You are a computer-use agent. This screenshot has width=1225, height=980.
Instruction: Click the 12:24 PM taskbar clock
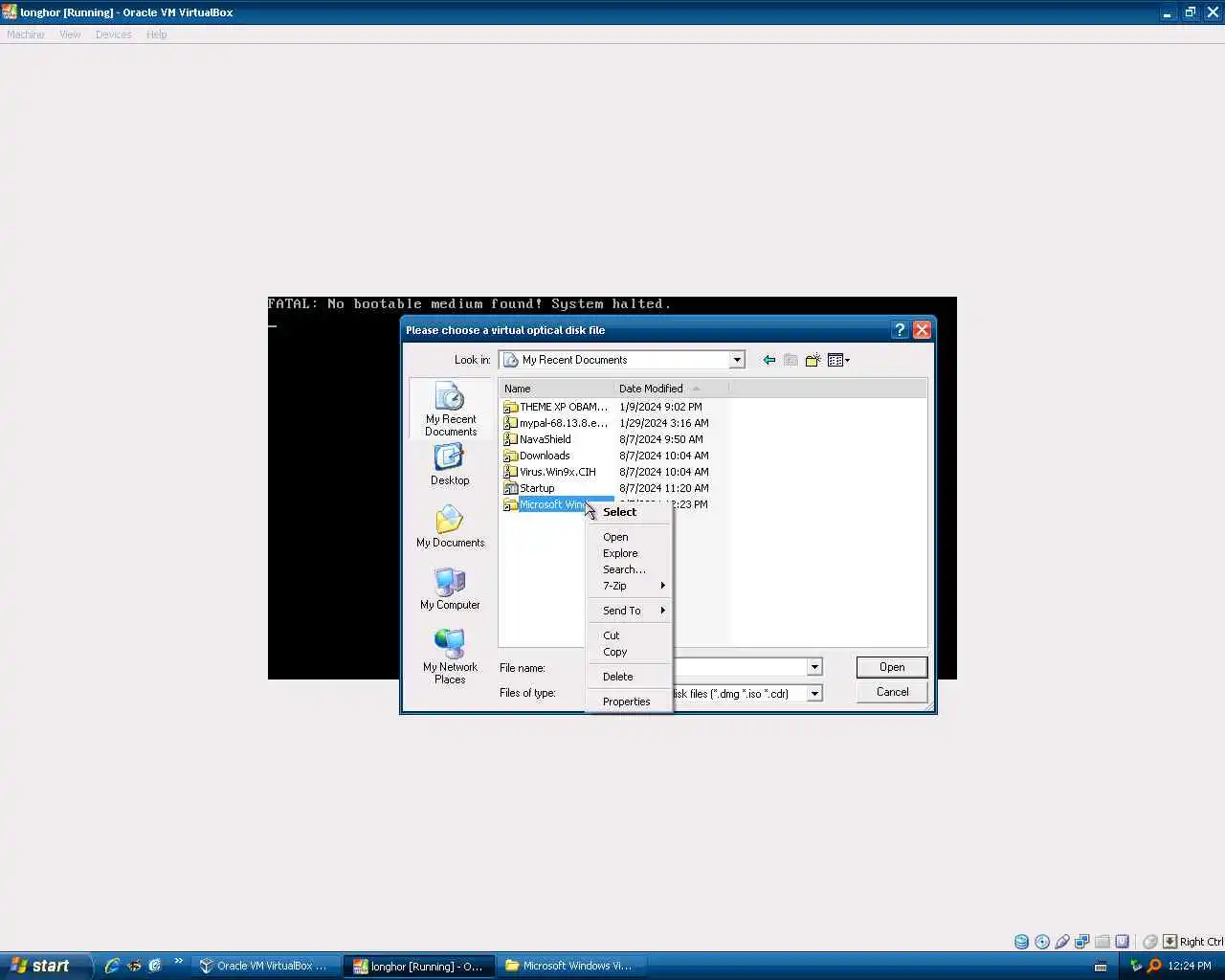click(1190, 966)
